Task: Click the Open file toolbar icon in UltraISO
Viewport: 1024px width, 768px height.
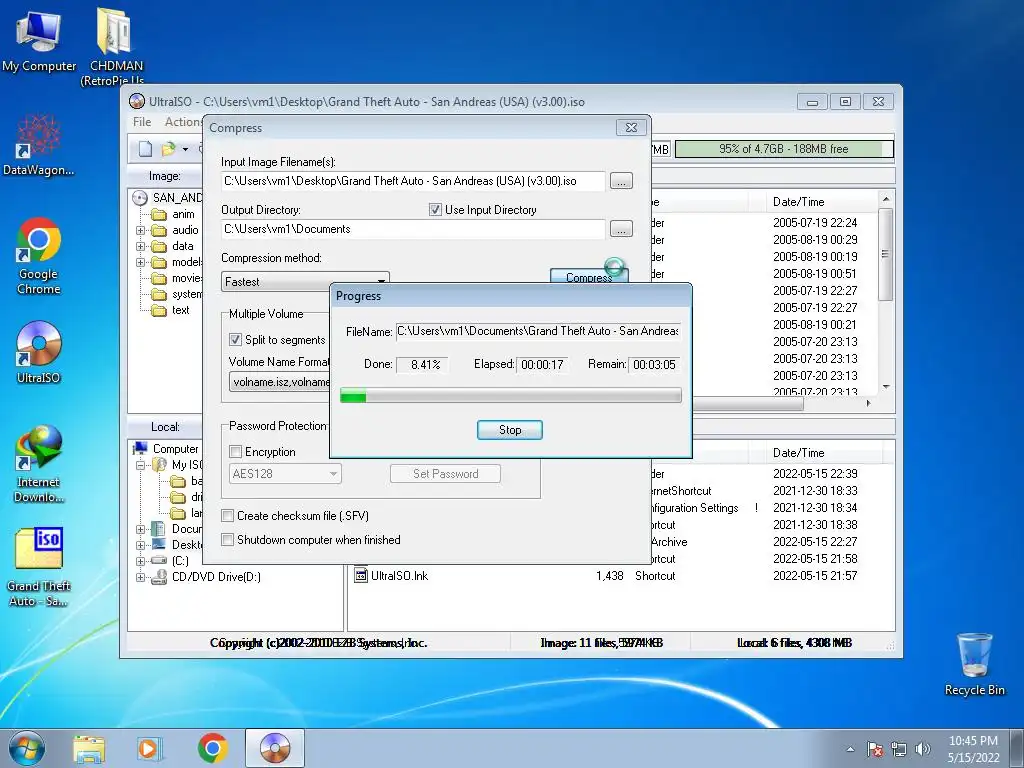Action: (168, 150)
